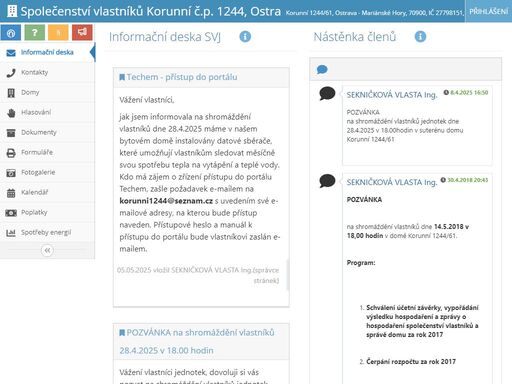The width and height of the screenshot is (512, 384).
Task: Open the Hlasování sidebar item
Action: pos(47,112)
